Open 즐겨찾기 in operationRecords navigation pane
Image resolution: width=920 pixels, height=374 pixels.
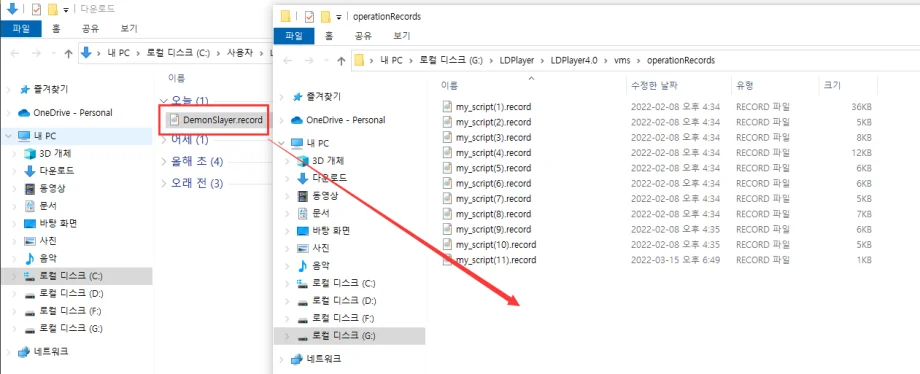tap(324, 96)
